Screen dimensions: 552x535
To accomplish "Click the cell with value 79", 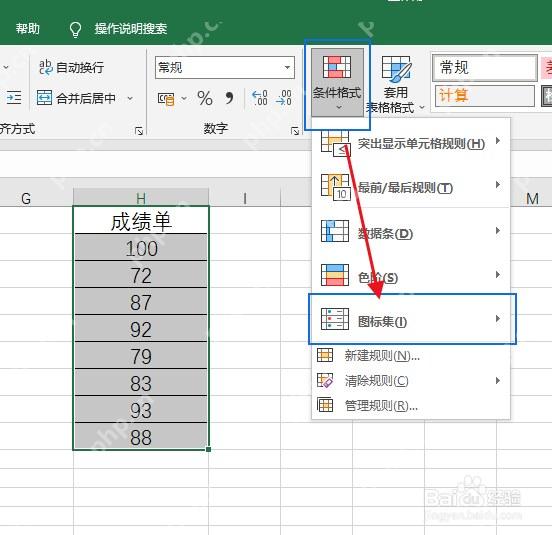I will 141,356.
